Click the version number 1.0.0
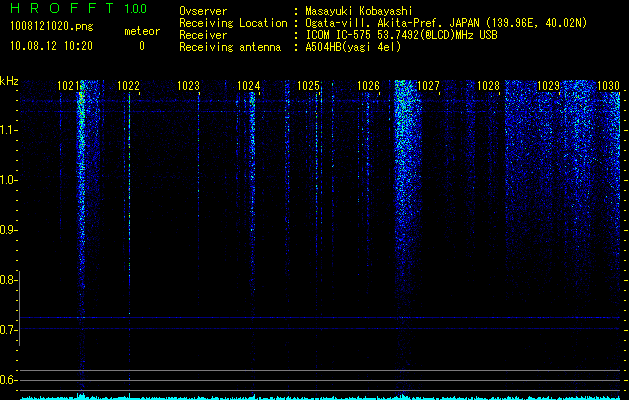Screen dimensions: 629x400 [x=136, y=8]
